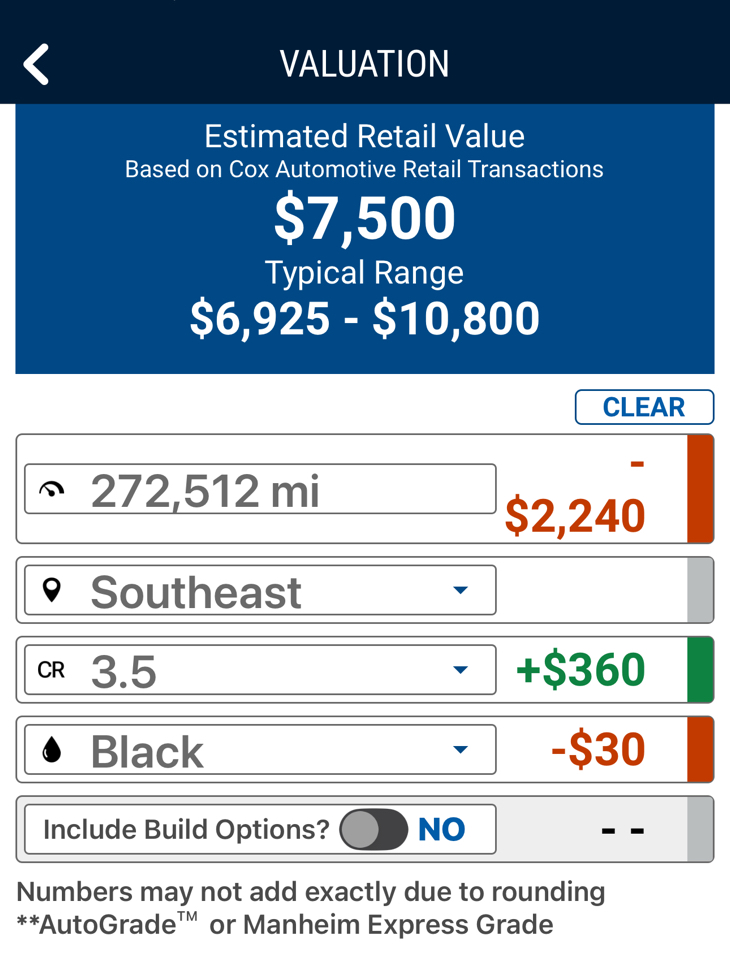Screen dimensions: 730x960
Task: Tap the odometer speedometer icon
Action: coord(52,489)
